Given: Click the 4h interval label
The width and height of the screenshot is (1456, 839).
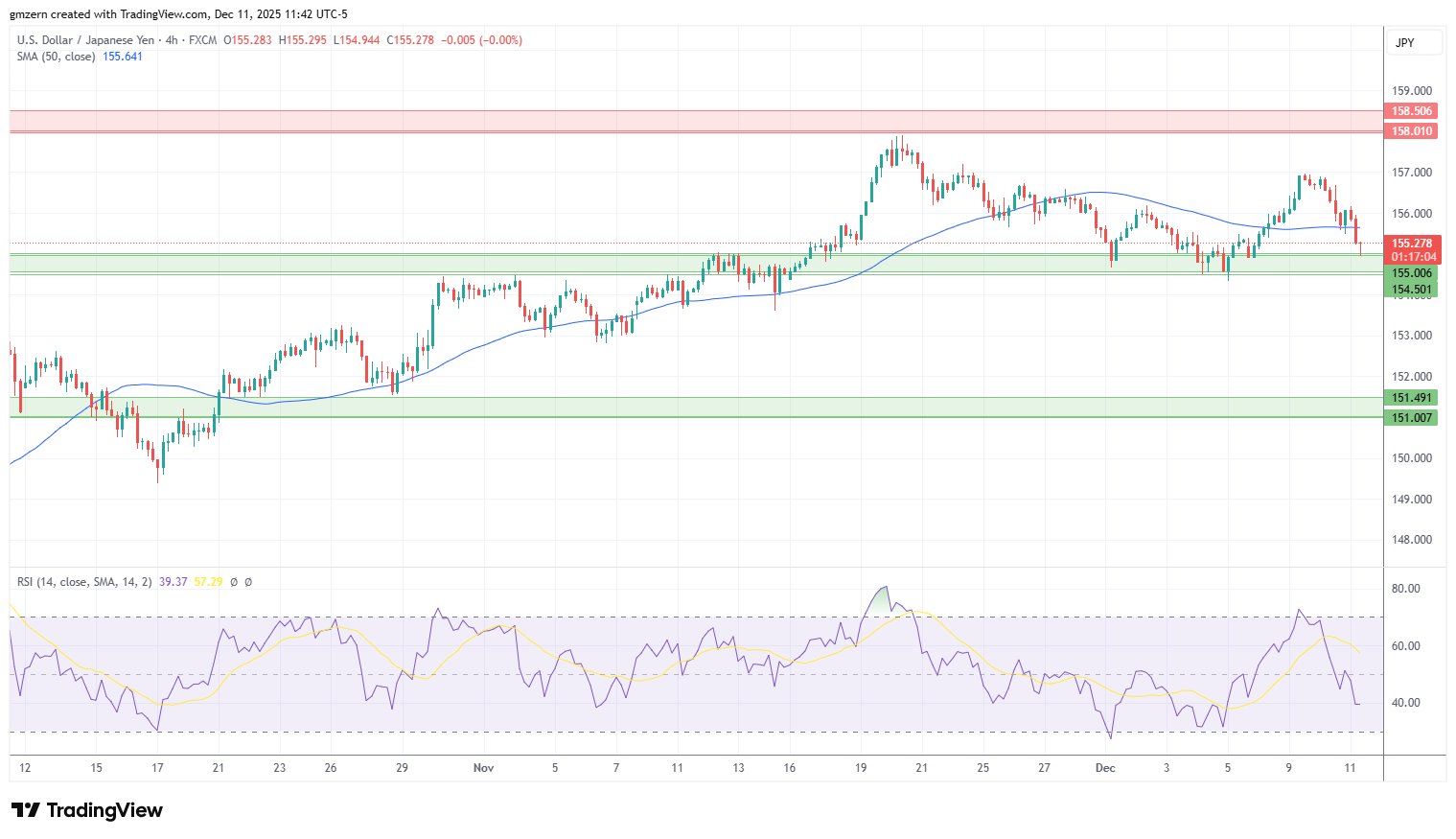Looking at the screenshot, I should tap(172, 40).
